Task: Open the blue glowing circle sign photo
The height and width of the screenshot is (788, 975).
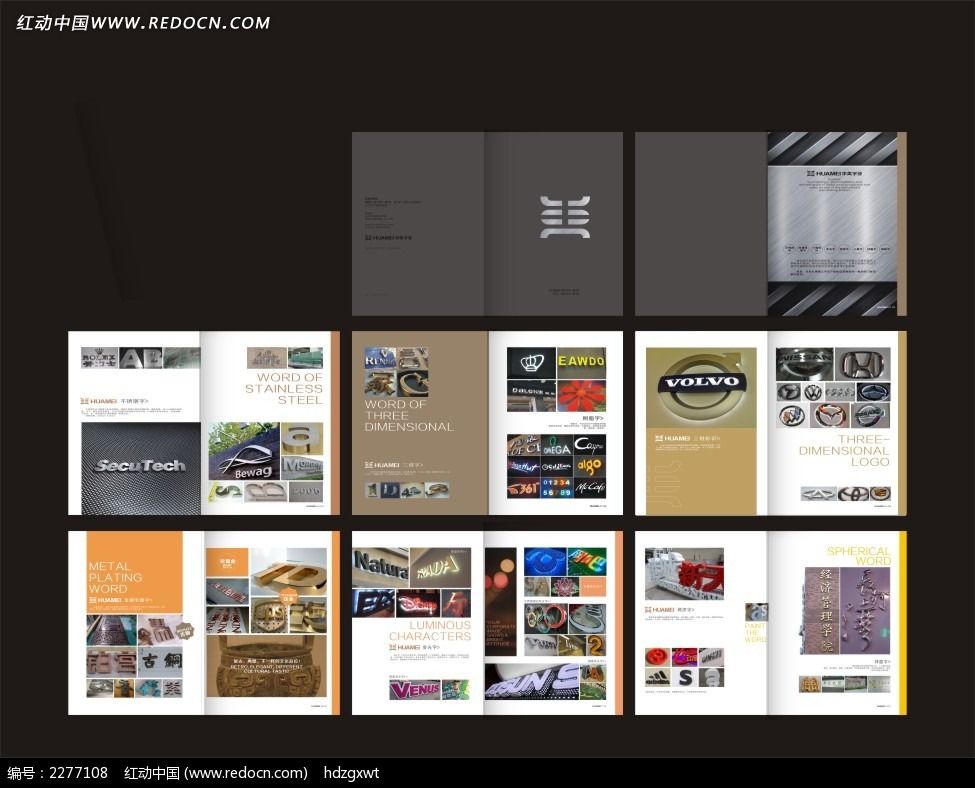Action: pyautogui.click(x=544, y=562)
